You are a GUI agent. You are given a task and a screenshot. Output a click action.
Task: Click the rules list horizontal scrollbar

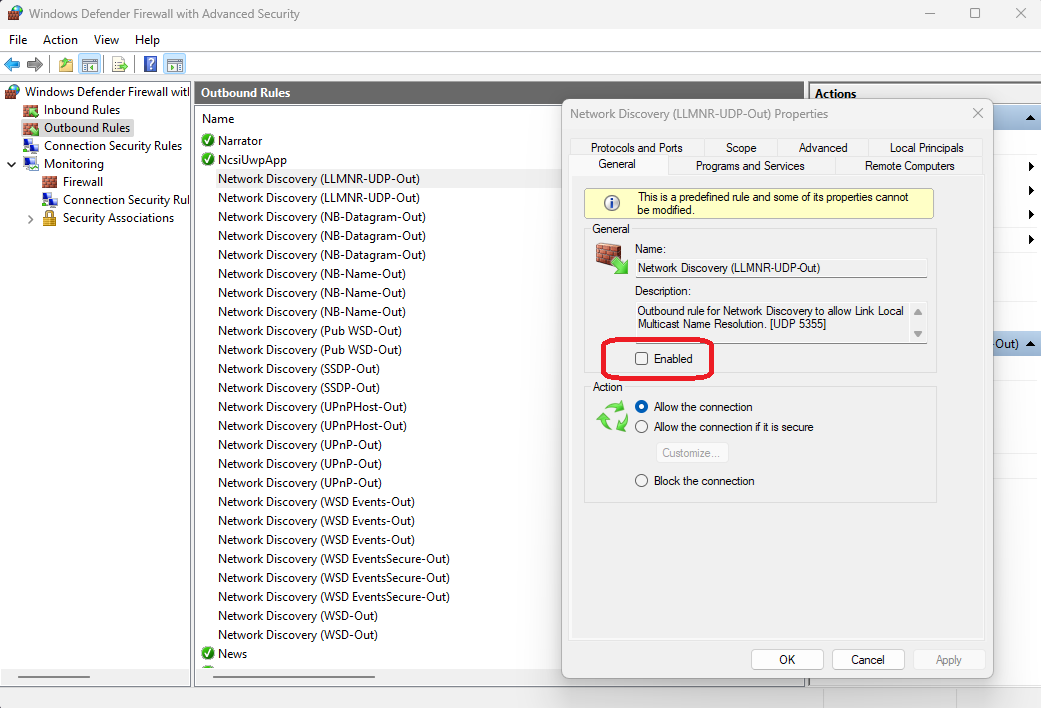click(x=294, y=677)
